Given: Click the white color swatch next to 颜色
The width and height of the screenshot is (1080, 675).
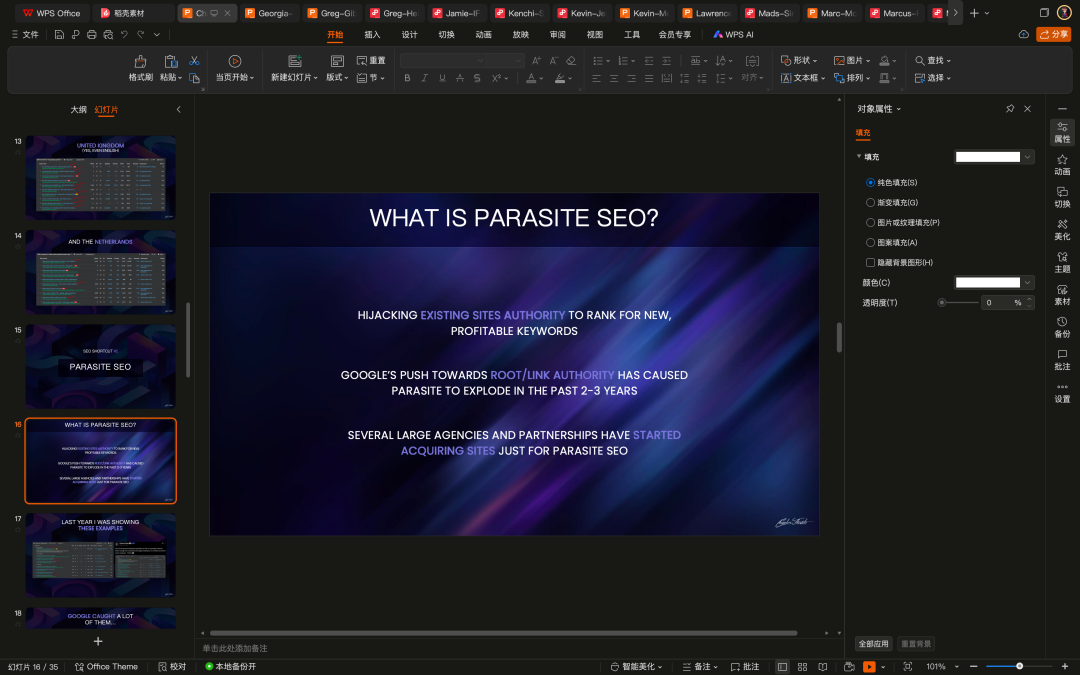Looking at the screenshot, I should click(x=988, y=282).
